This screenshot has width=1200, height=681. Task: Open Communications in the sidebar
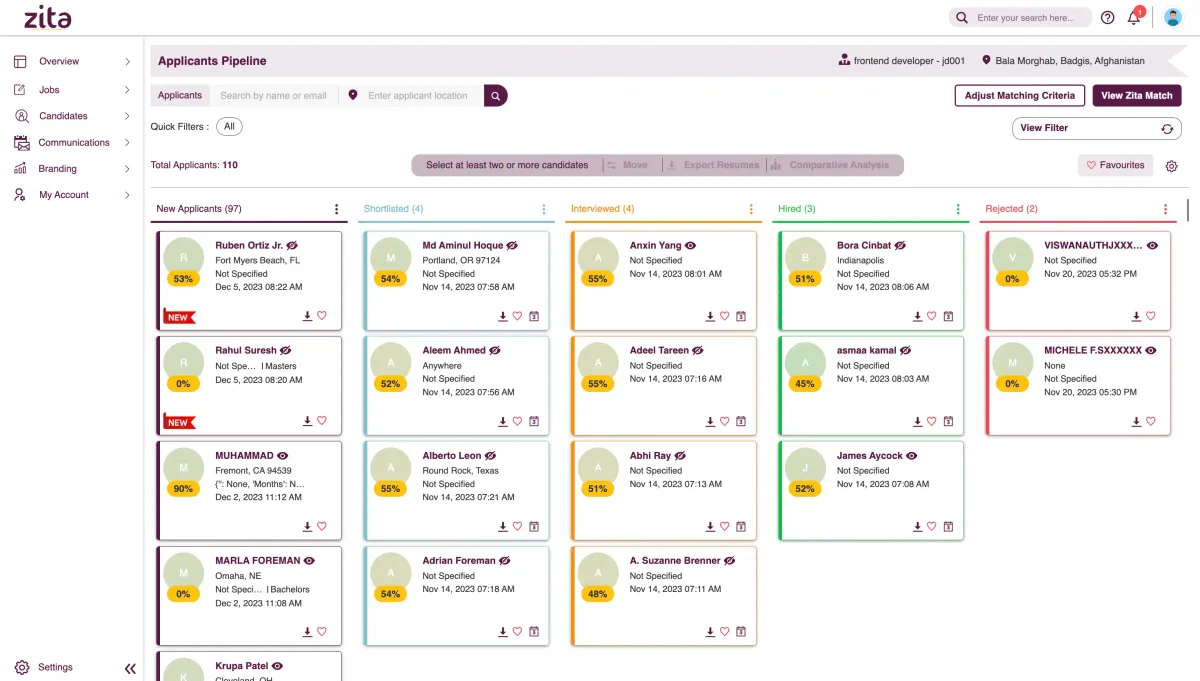point(72,143)
